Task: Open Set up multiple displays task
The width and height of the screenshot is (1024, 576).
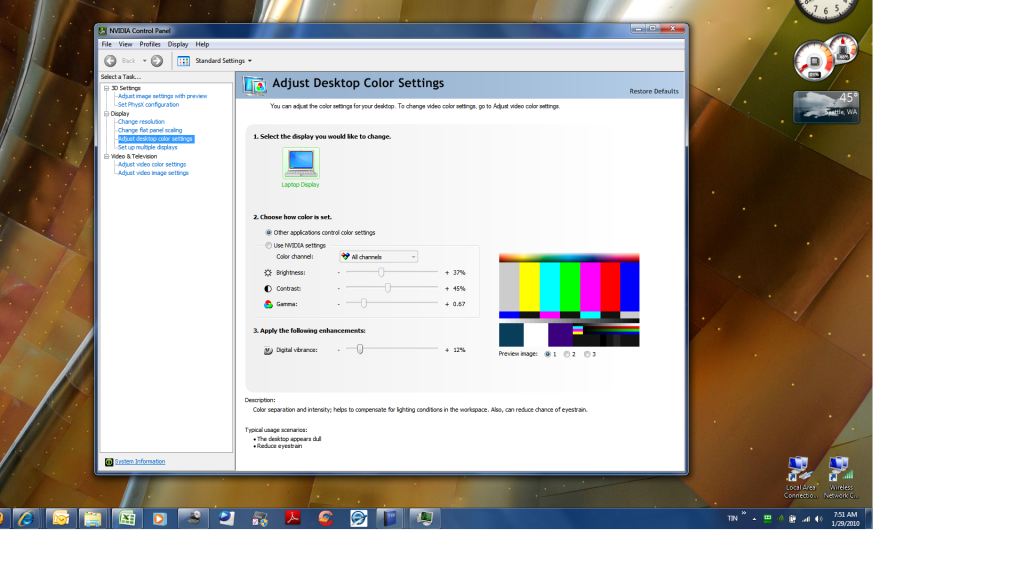Action: [148, 148]
